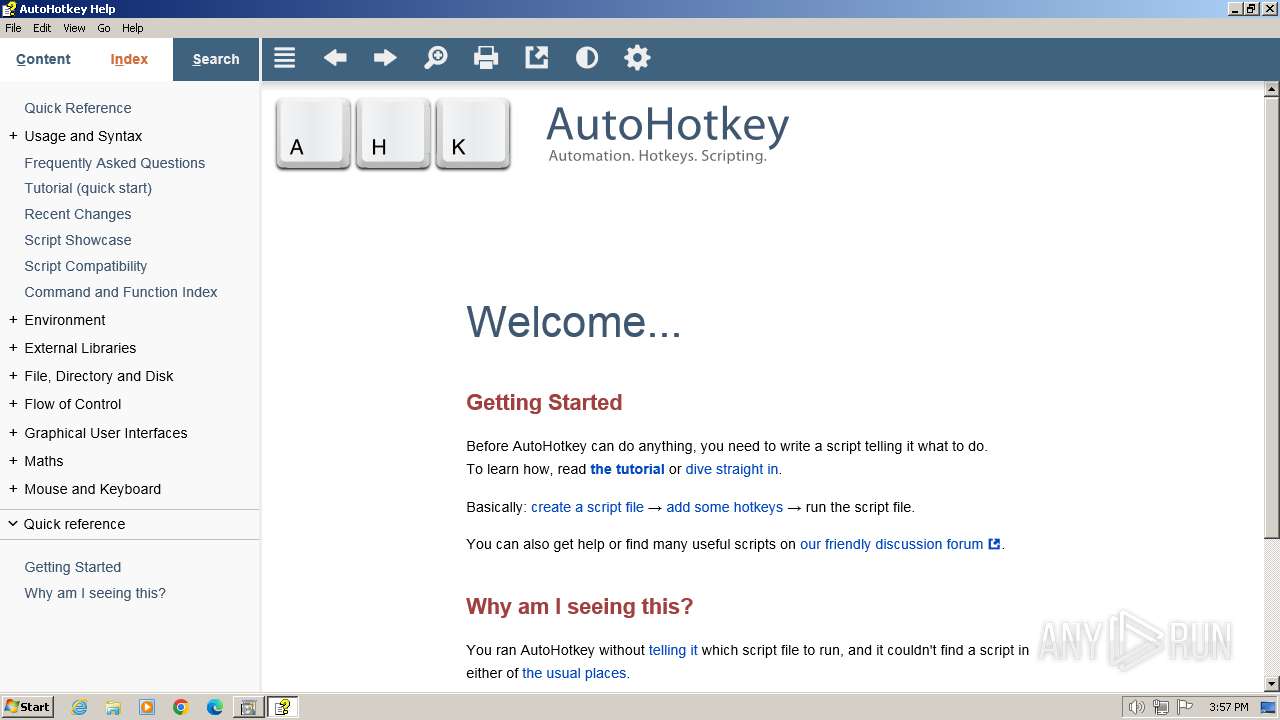The image size is (1280, 720).
Task: Open Google Chrome from the taskbar
Action: click(x=181, y=707)
